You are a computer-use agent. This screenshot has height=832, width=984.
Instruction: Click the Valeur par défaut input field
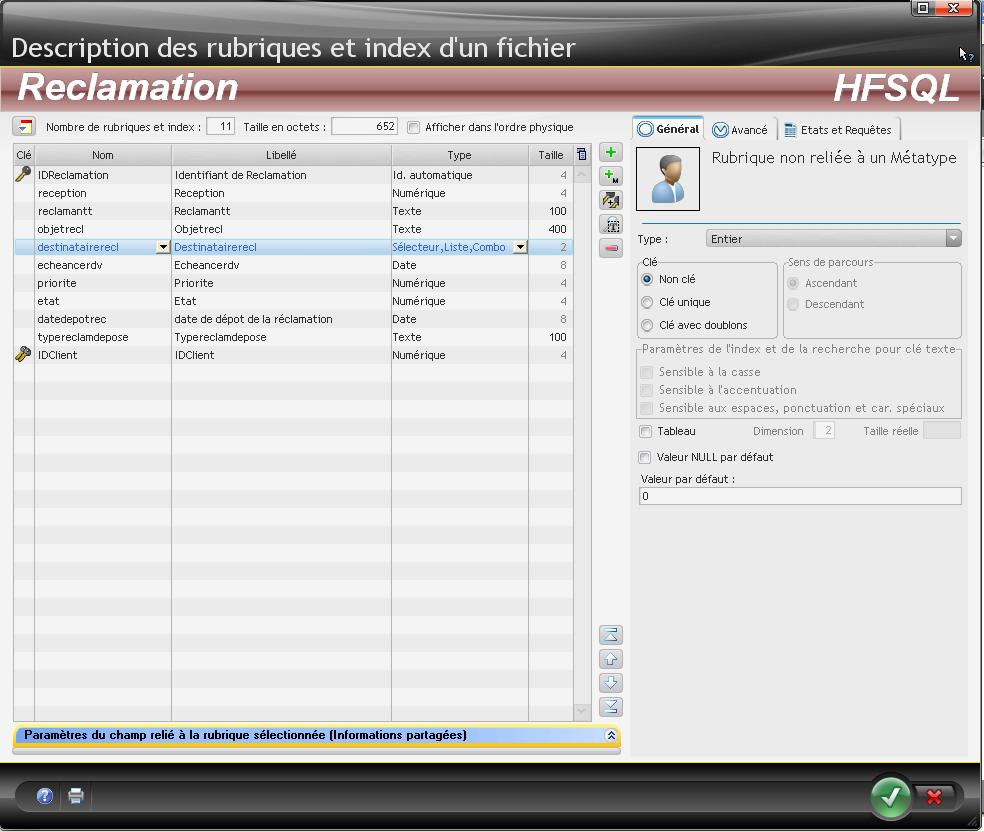(x=800, y=496)
